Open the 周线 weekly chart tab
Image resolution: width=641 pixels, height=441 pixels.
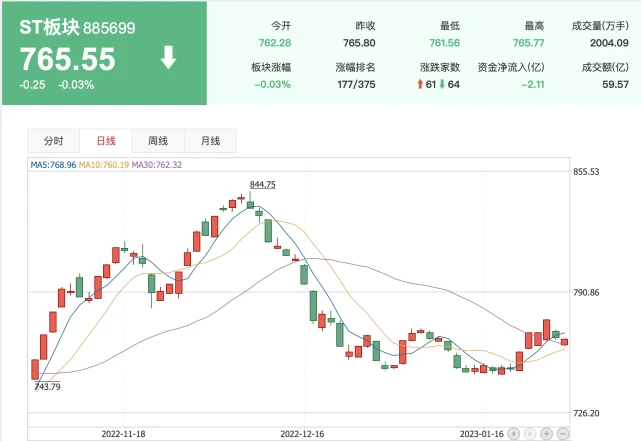point(158,141)
